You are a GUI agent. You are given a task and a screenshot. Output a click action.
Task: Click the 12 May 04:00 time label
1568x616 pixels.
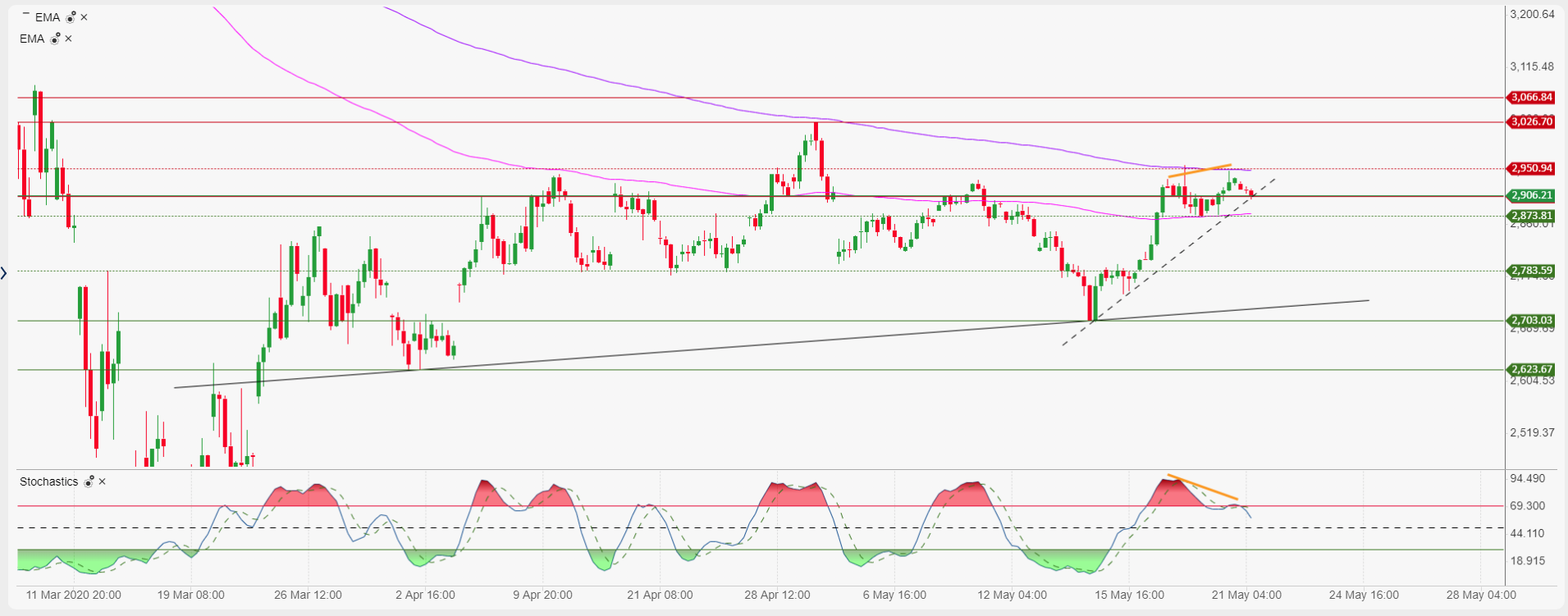(1012, 595)
